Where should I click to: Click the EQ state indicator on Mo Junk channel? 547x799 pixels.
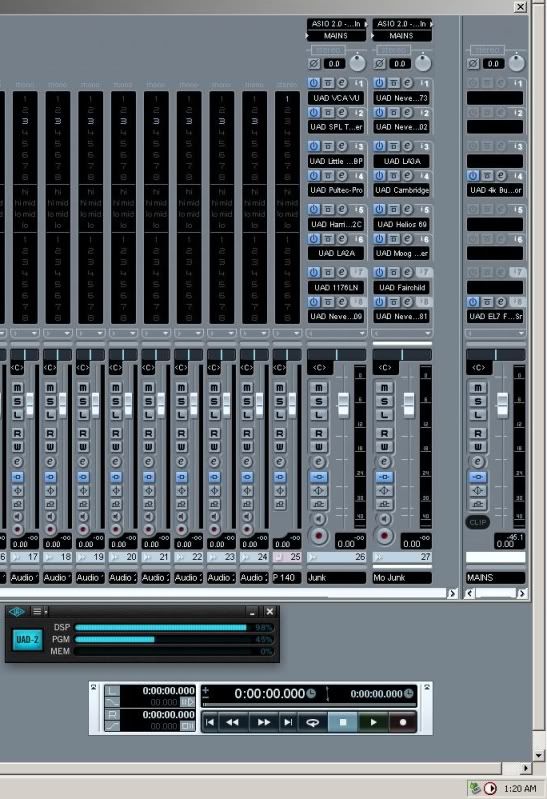pyautogui.click(x=384, y=491)
